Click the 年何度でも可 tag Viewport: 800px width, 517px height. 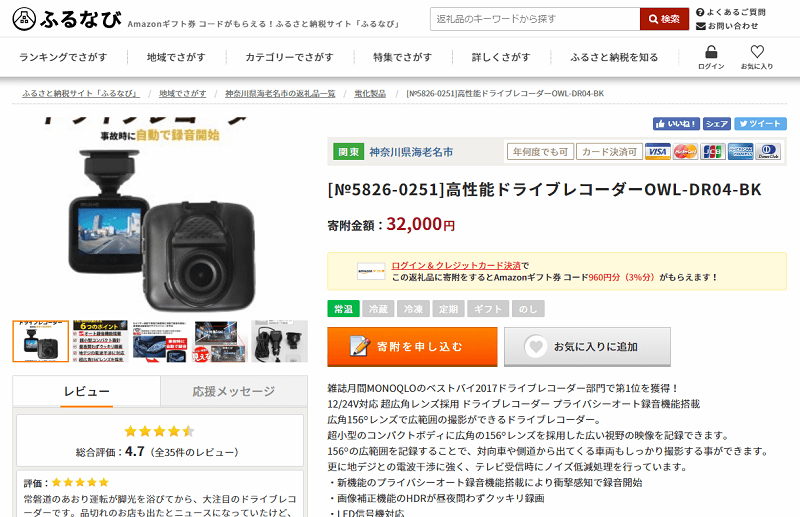(x=540, y=152)
